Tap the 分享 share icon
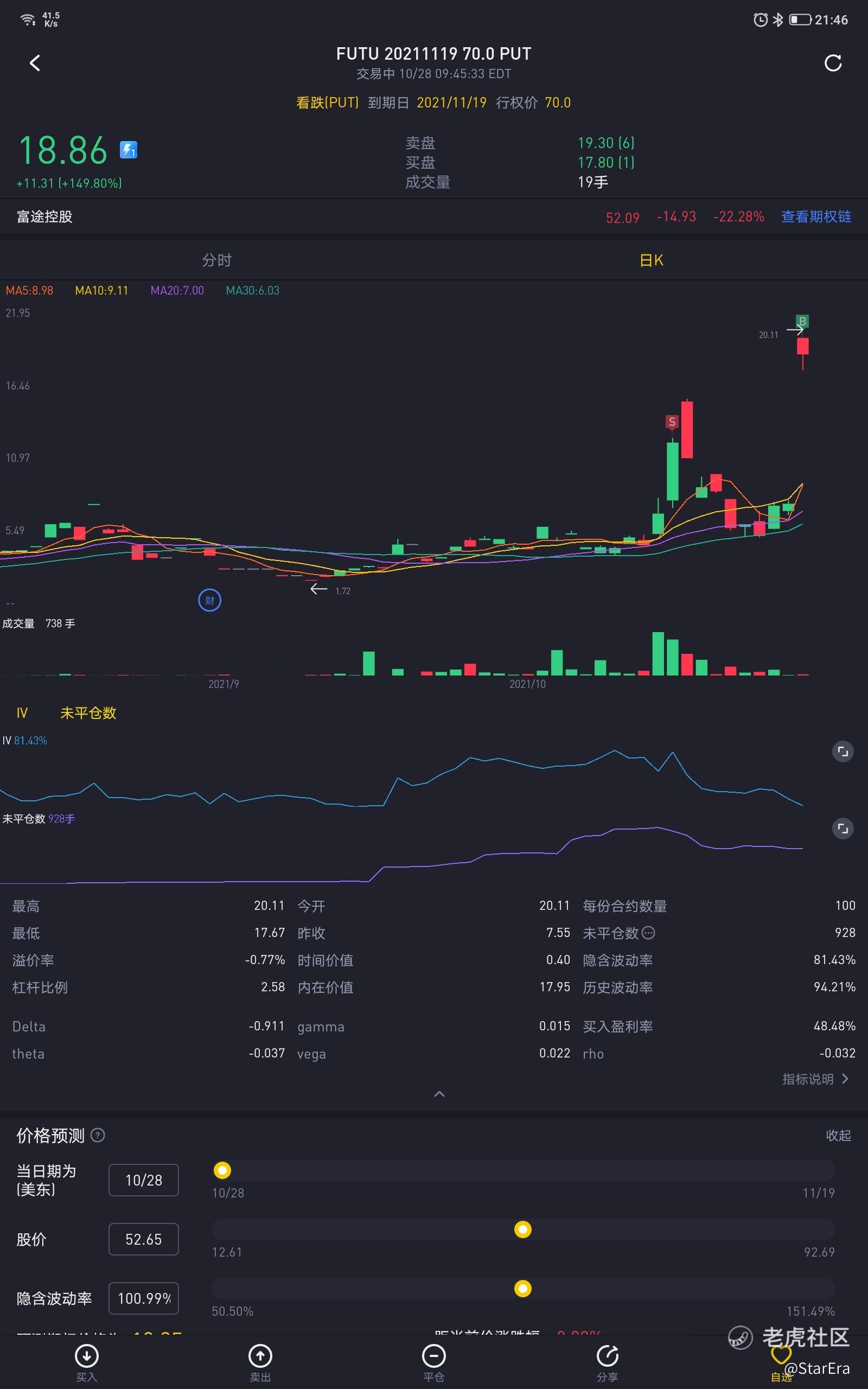The height and width of the screenshot is (1389, 868). tap(608, 1356)
